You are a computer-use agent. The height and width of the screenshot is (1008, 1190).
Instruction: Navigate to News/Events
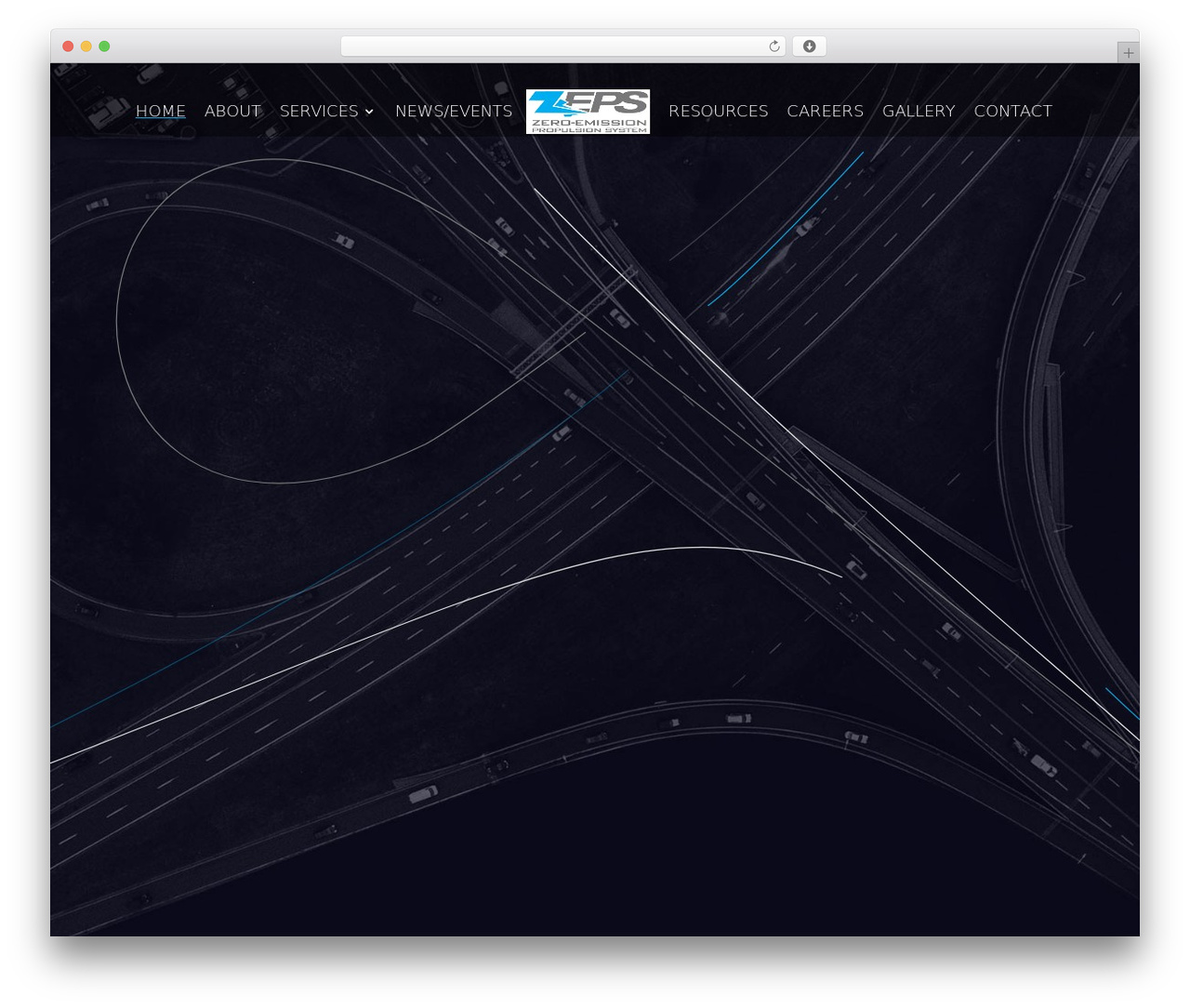coord(454,111)
